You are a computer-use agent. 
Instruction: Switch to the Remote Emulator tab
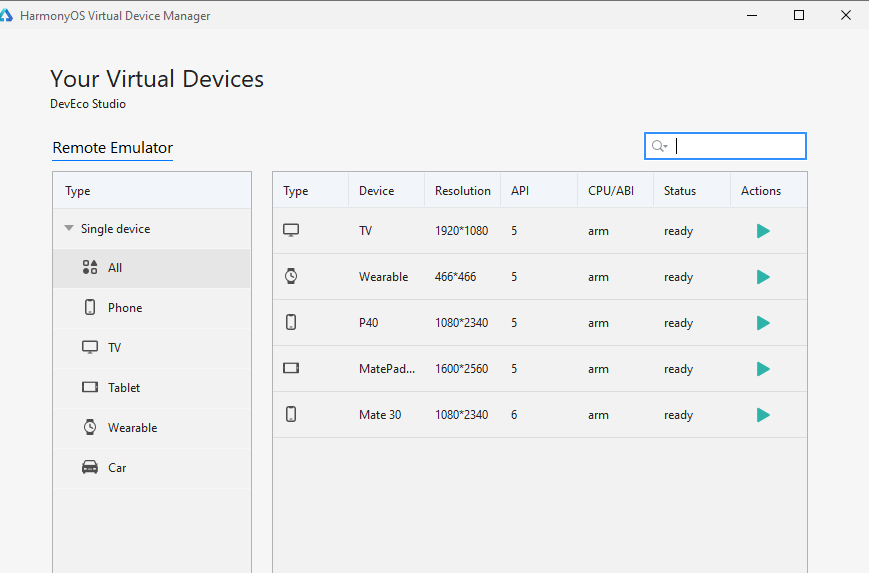(112, 148)
